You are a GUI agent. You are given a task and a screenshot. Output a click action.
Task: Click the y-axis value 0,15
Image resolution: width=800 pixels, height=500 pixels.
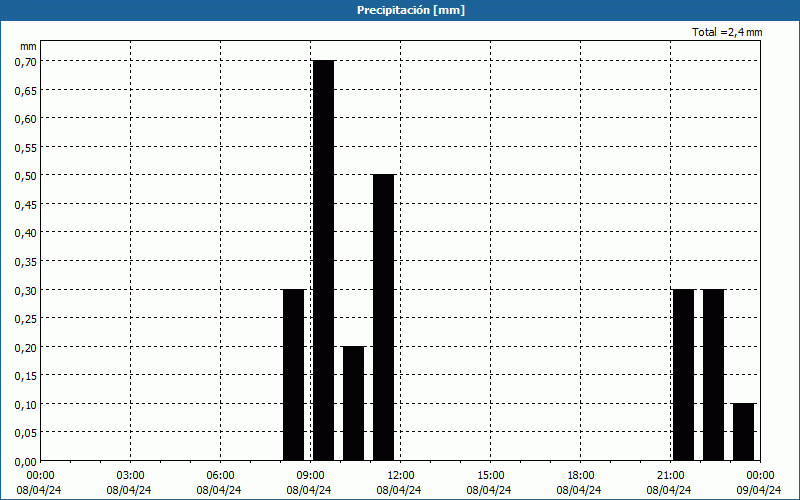[26, 376]
